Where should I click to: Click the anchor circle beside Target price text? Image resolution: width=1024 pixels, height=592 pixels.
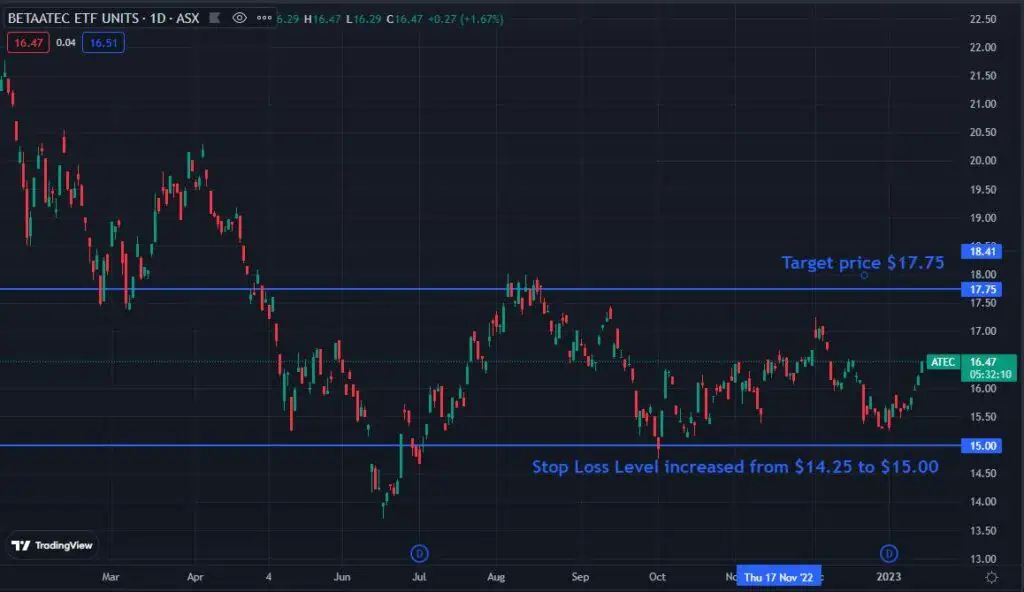pos(864,275)
